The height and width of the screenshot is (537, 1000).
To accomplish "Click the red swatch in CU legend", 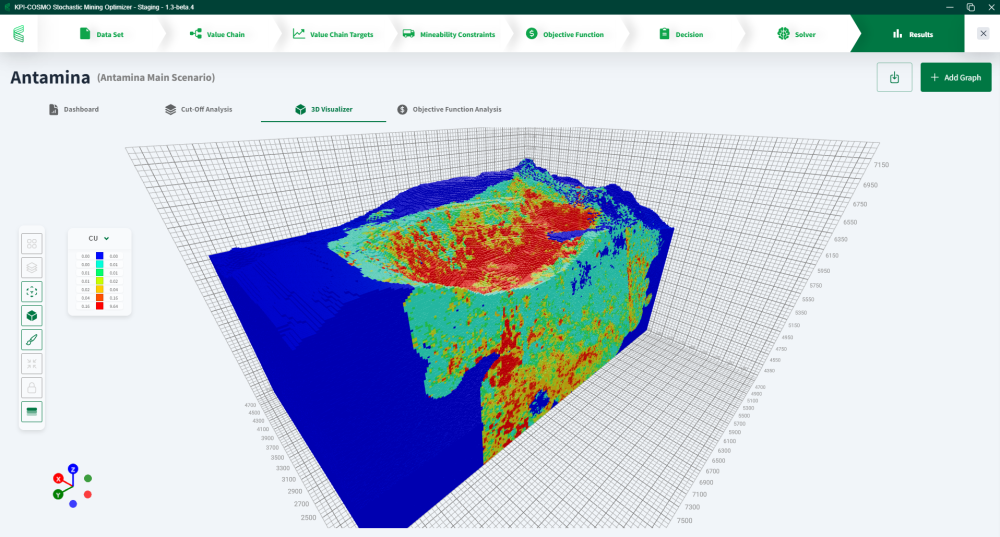I will pos(99,306).
